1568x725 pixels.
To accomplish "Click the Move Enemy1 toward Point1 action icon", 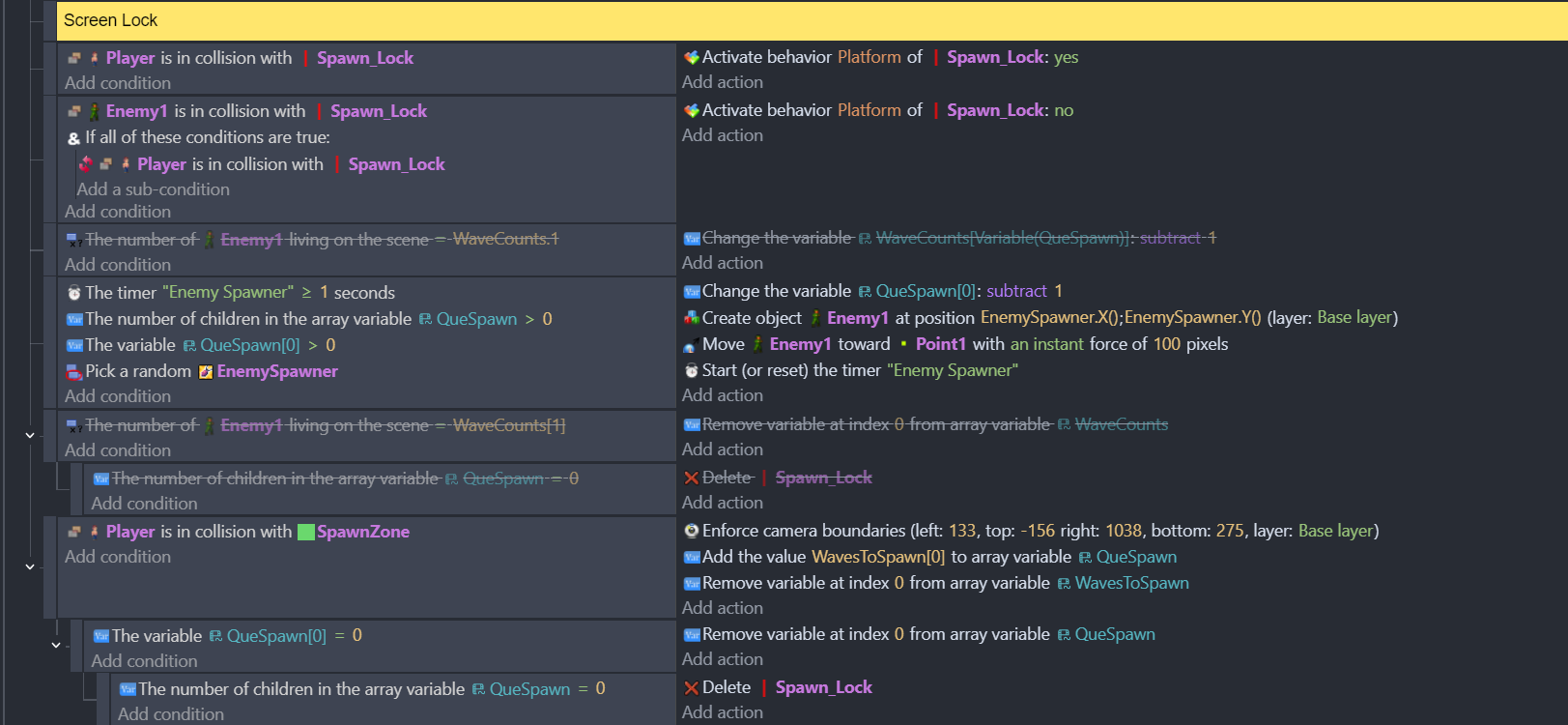I will (691, 345).
